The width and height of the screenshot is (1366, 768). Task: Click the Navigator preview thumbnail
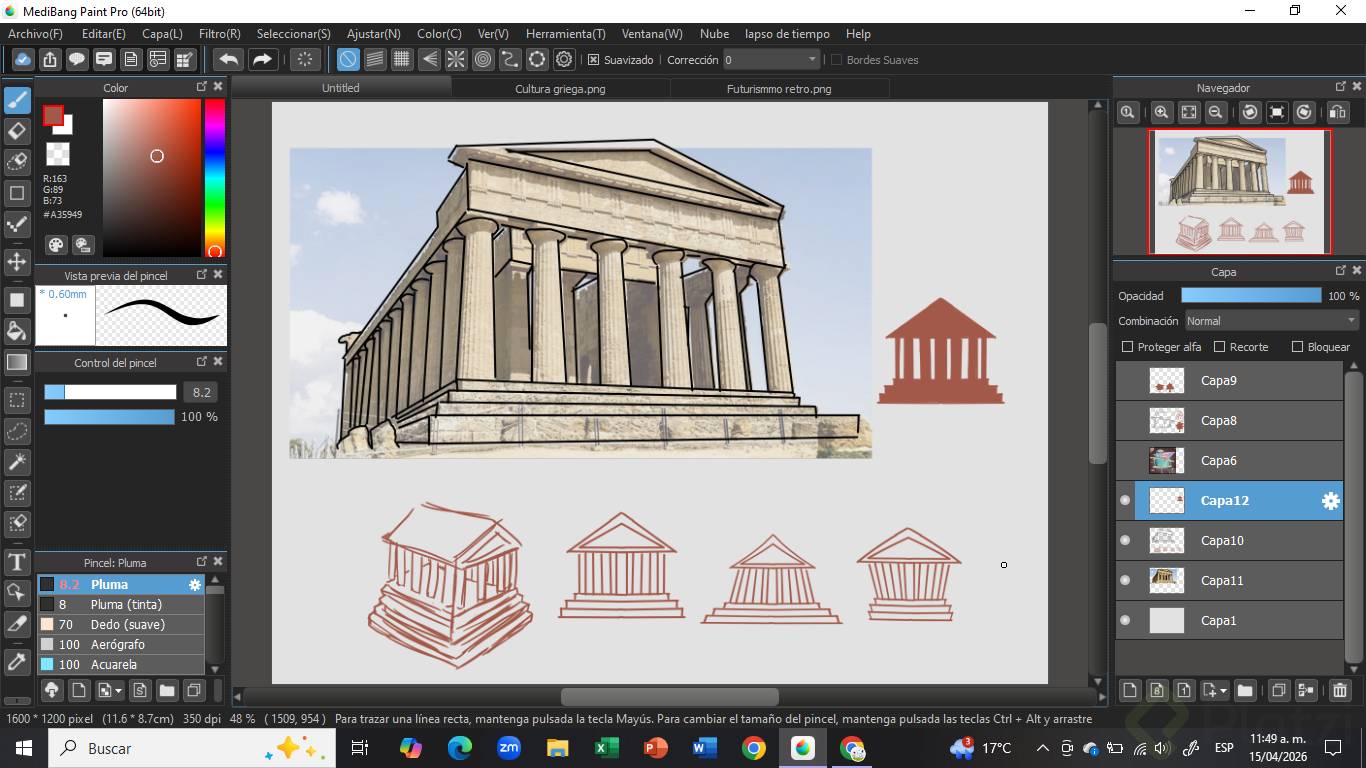pos(1240,192)
